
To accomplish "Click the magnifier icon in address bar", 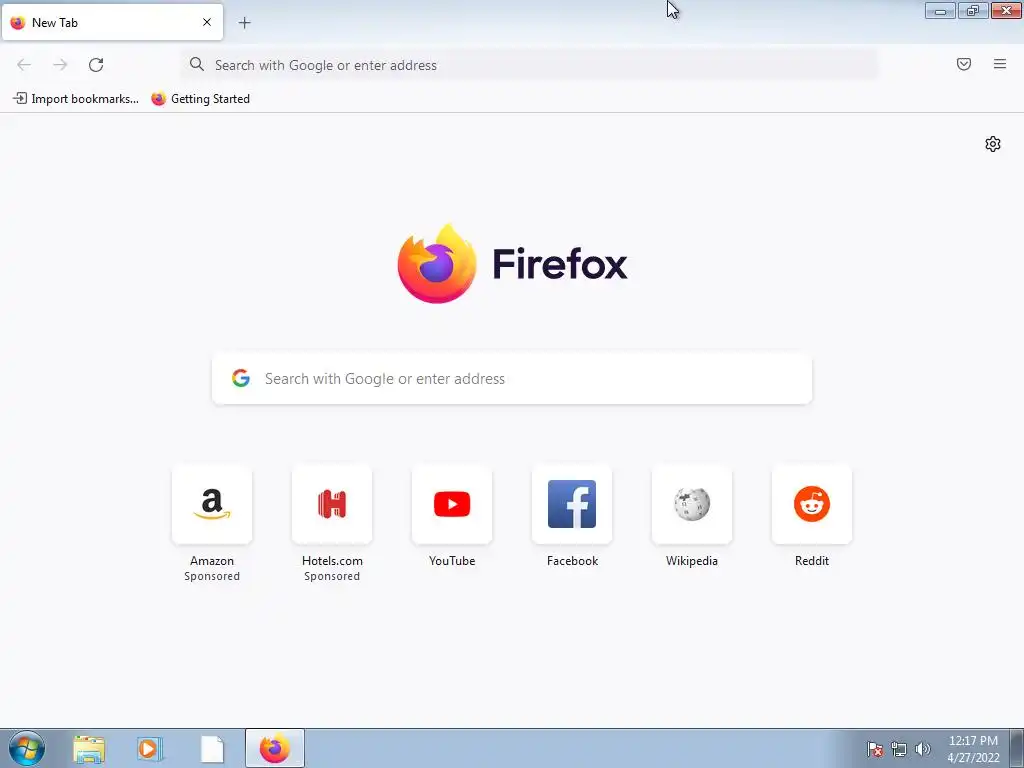I will click(197, 64).
